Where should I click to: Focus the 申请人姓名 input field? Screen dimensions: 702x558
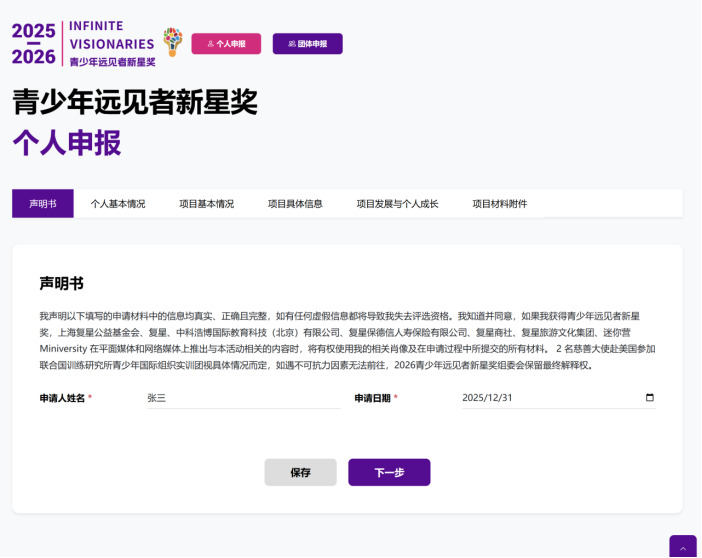pos(244,398)
